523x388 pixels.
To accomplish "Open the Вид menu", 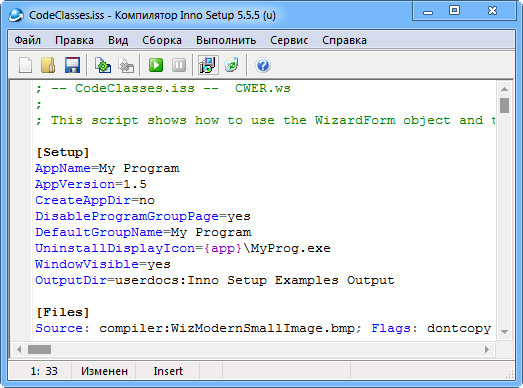I will click(118, 40).
